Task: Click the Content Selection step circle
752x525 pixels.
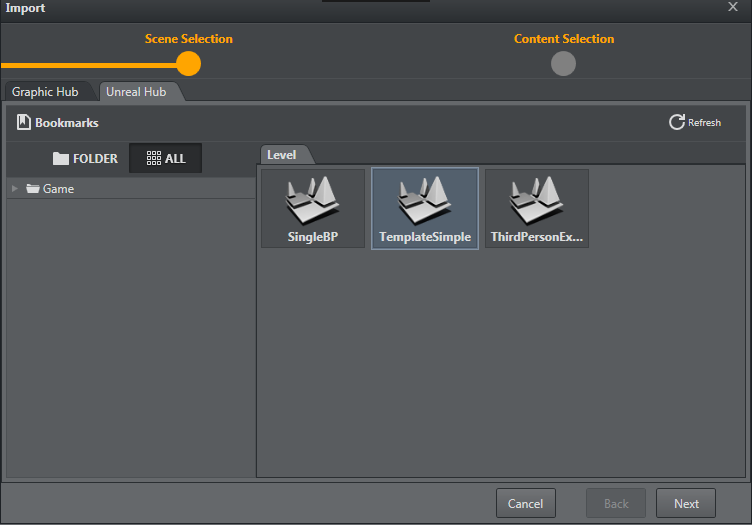Action: click(563, 64)
